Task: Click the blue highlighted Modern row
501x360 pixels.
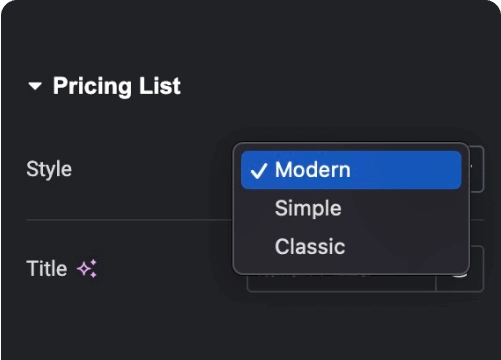Action: tap(351, 170)
